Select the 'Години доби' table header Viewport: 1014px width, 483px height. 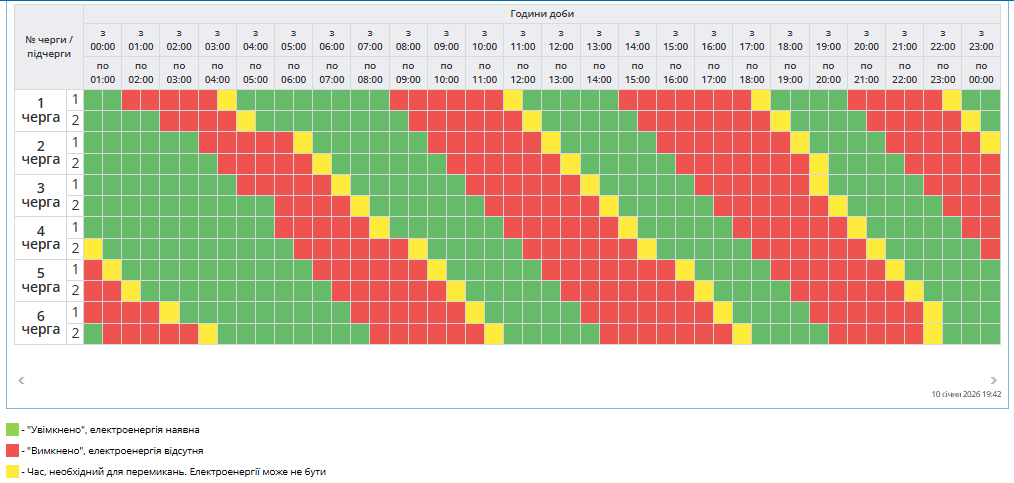click(541, 13)
